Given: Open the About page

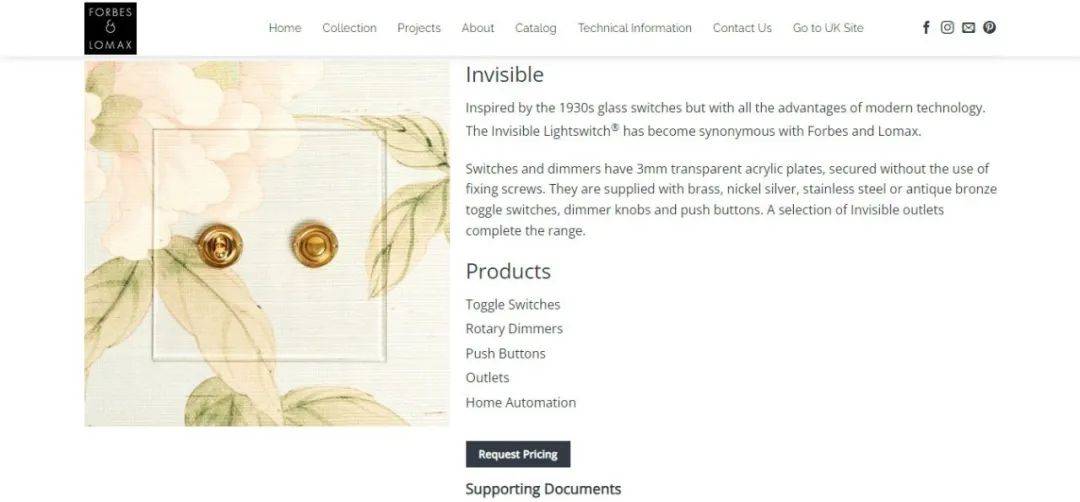Looking at the screenshot, I should point(478,28).
